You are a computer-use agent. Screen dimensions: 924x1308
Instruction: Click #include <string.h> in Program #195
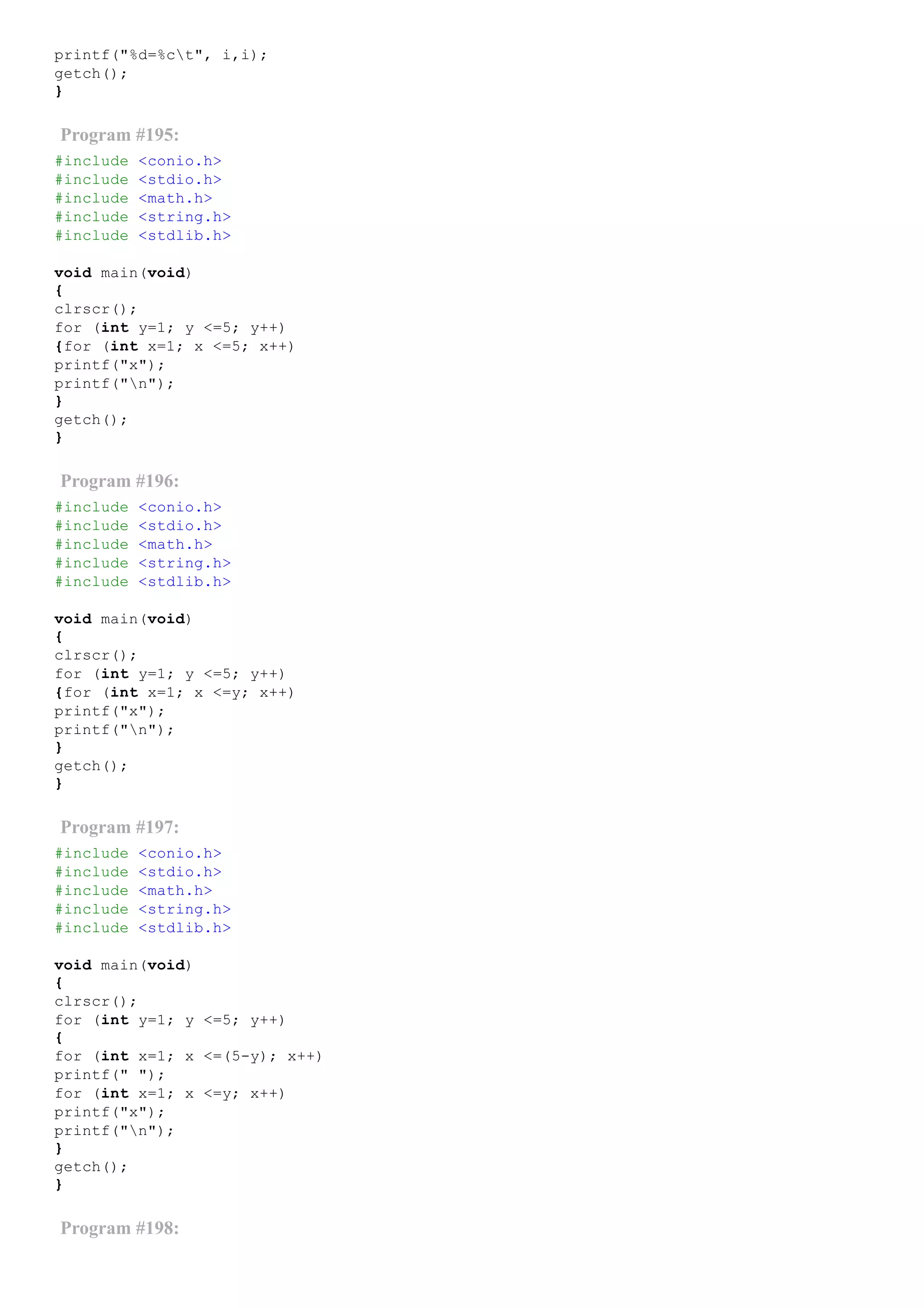pos(143,217)
